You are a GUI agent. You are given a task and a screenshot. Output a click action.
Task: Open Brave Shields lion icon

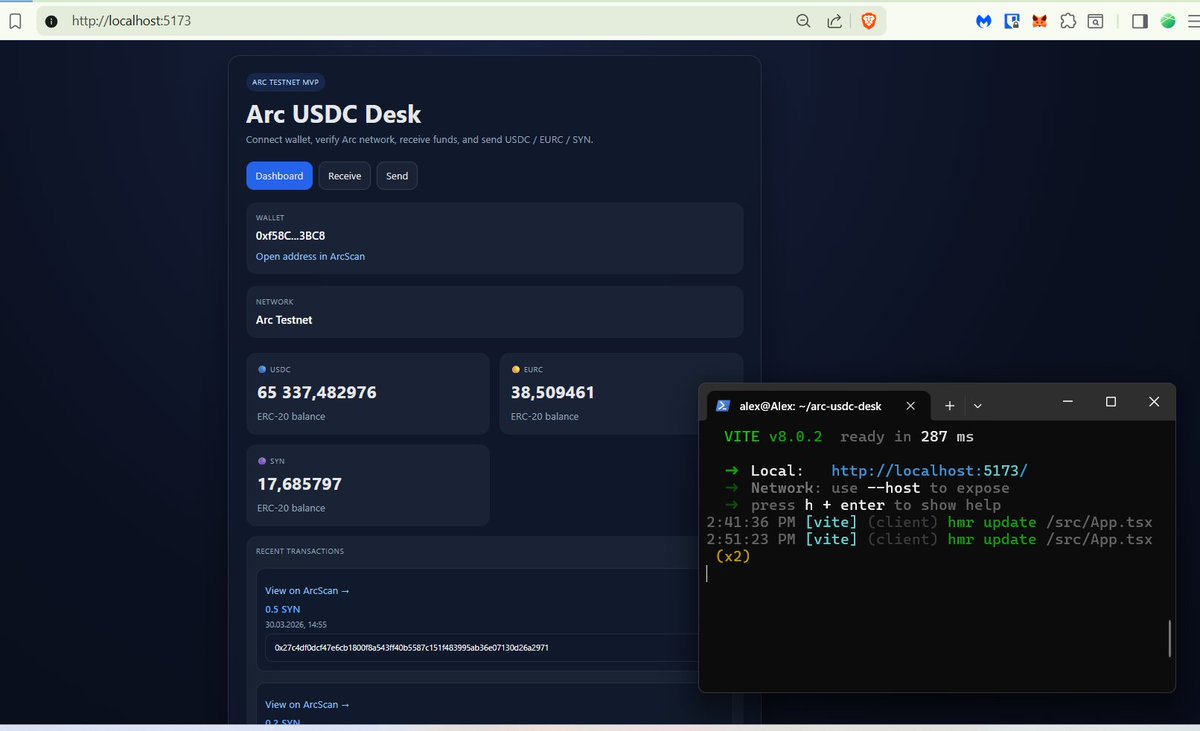[868, 21]
